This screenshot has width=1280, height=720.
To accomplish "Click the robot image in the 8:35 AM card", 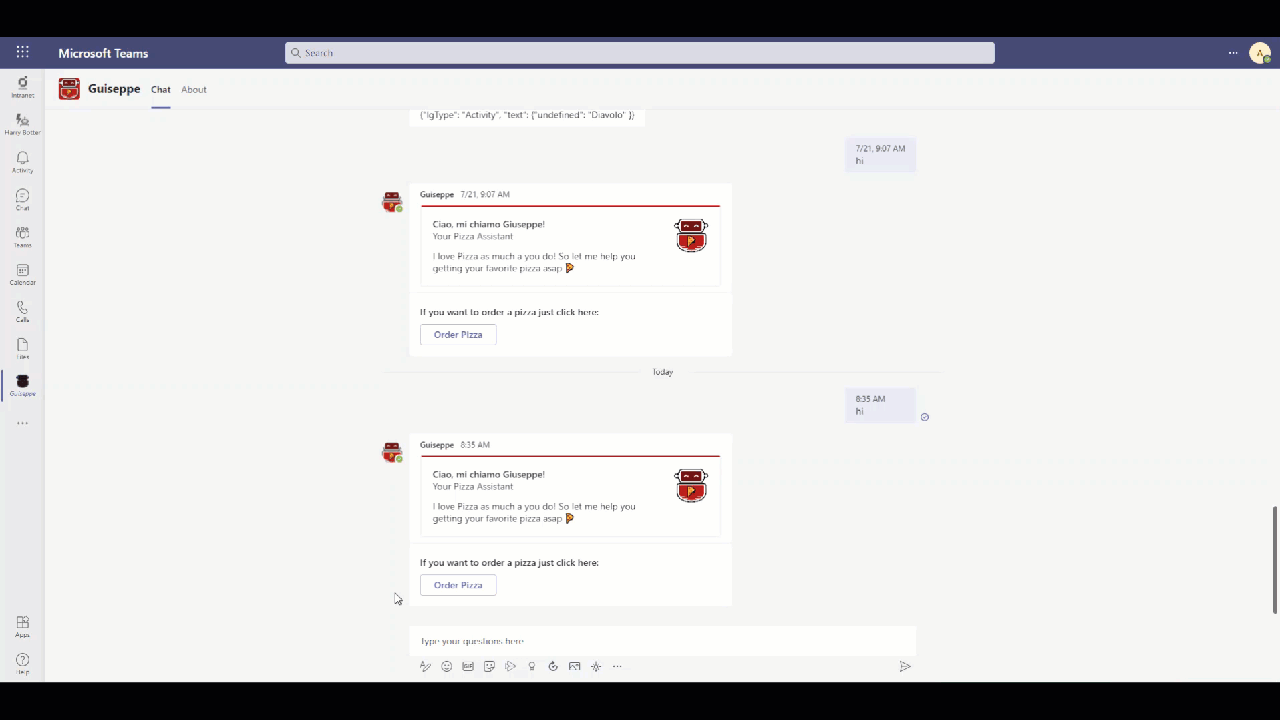I will (691, 486).
